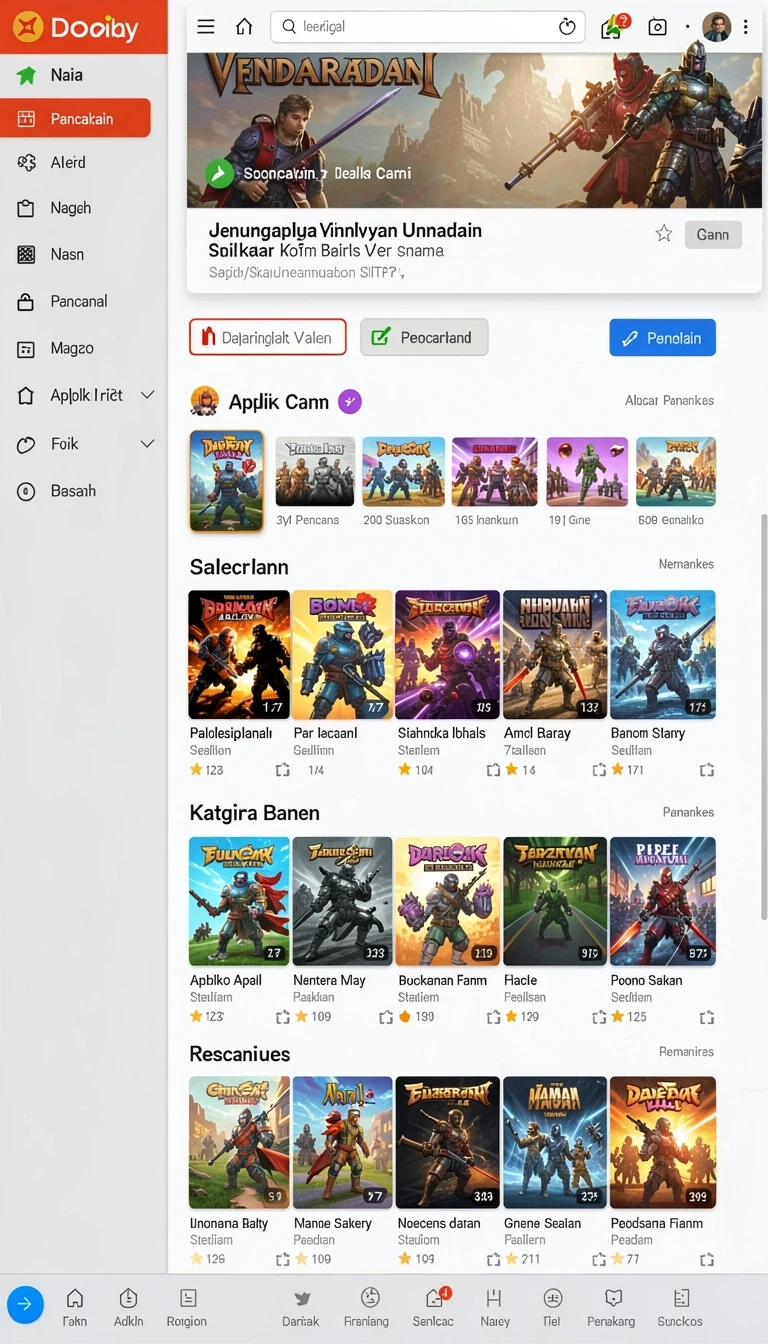Screen dimensions: 768x1344
Task: Click the refresh icon inside the search field
Action: 567,27
